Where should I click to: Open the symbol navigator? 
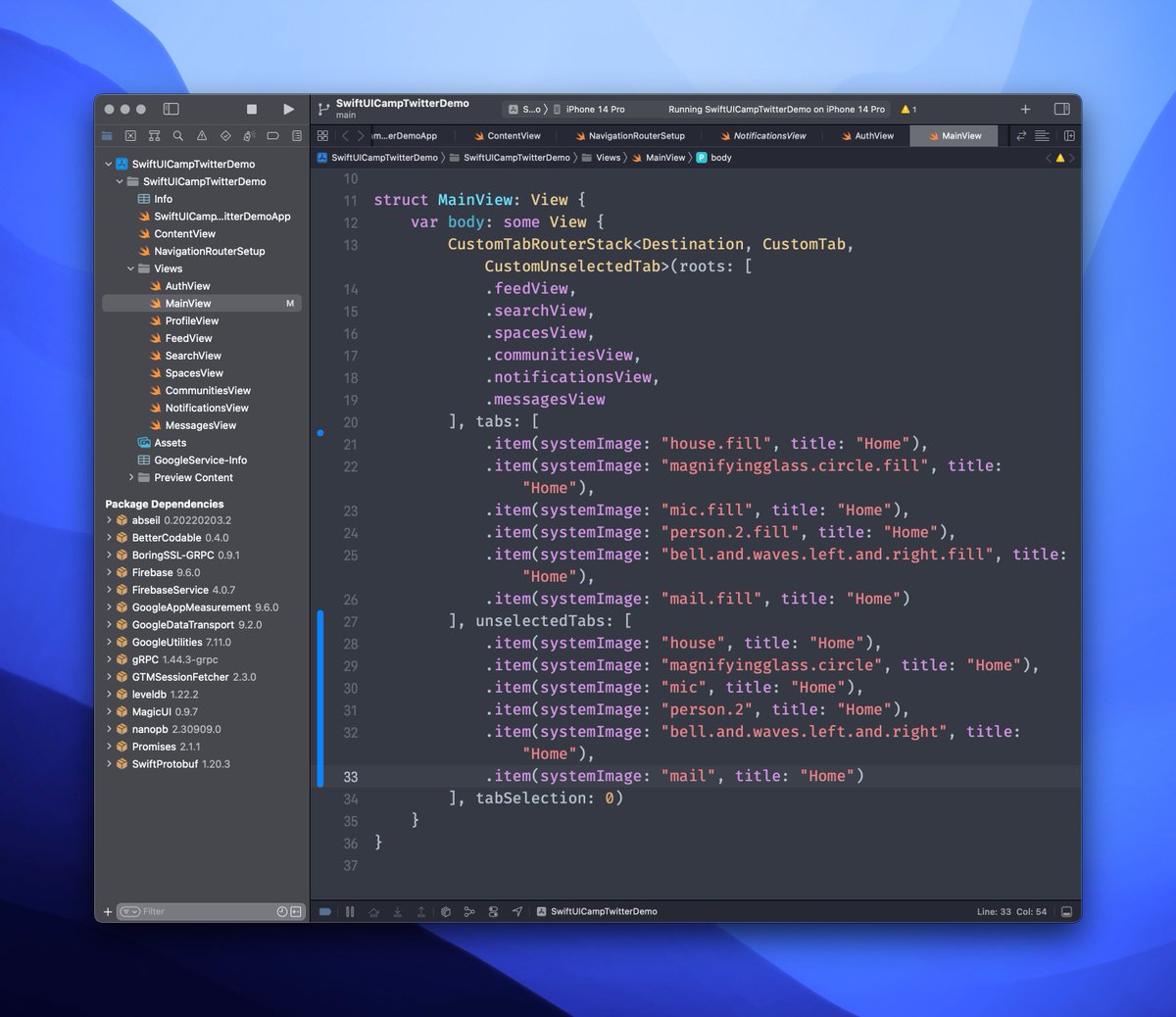pyautogui.click(x=154, y=136)
